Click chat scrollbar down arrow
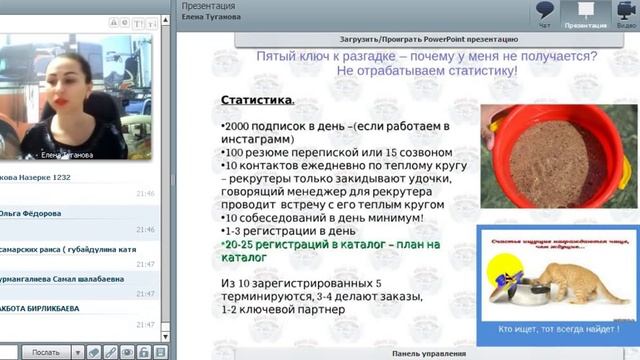 pyautogui.click(x=165, y=337)
